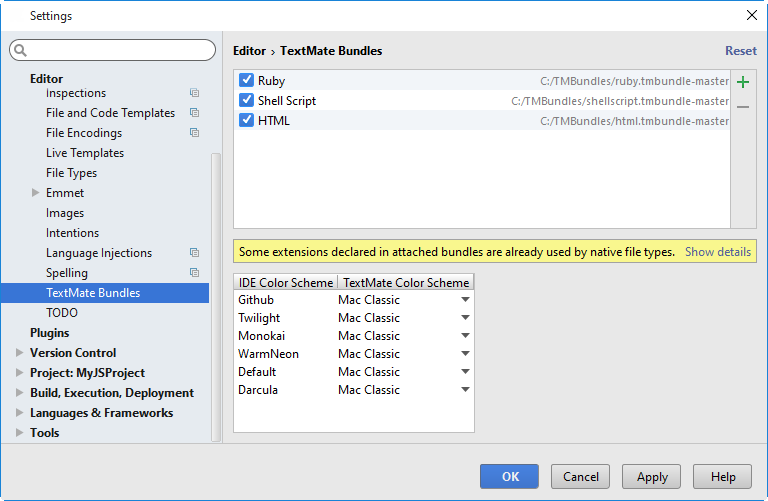Click the Show details link
Viewport: 768px width, 501px height.
point(717,252)
